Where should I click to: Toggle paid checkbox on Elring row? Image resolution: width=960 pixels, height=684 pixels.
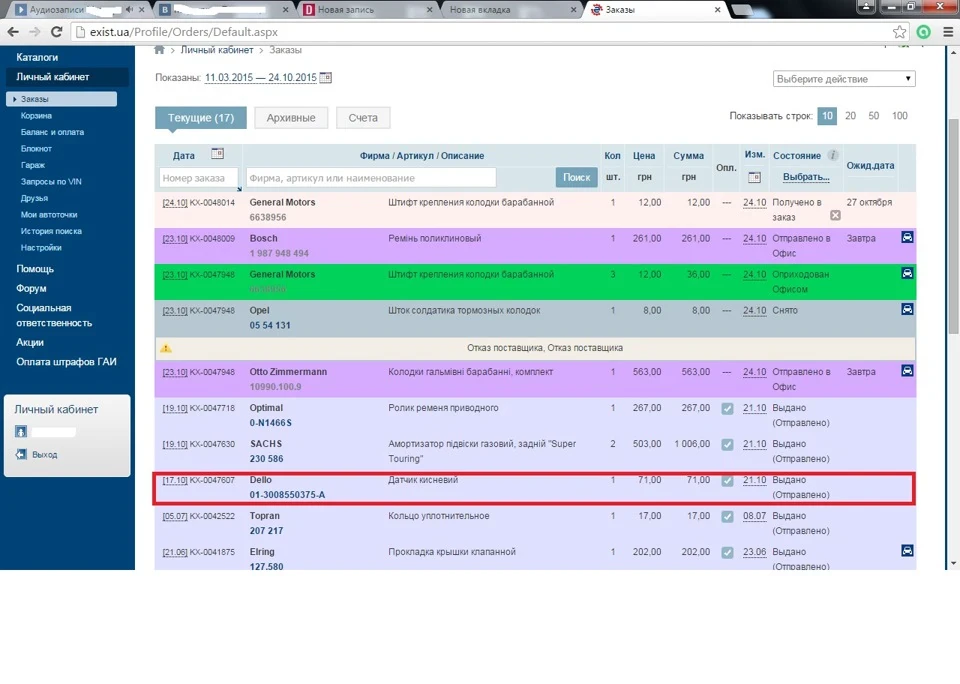[x=727, y=552]
